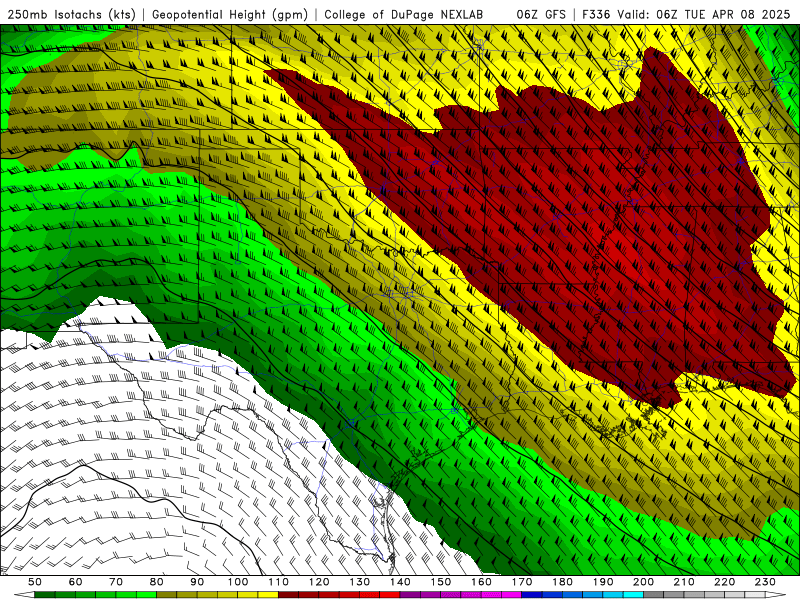Click the lightest gray swatch left of 230
This screenshot has height=600, width=800.
[x=755, y=595]
